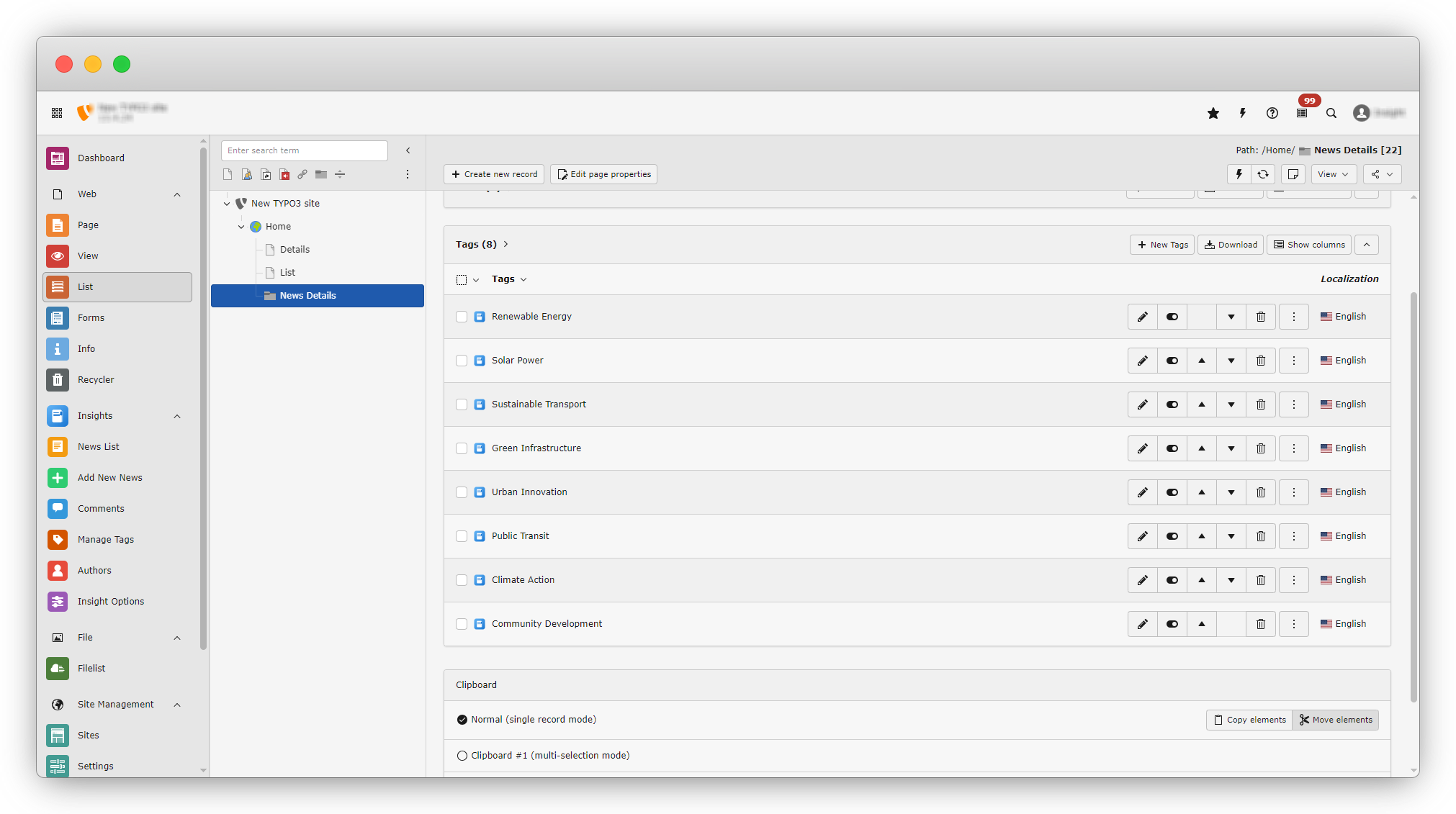
Task: Click the page tree search field
Action: [304, 150]
